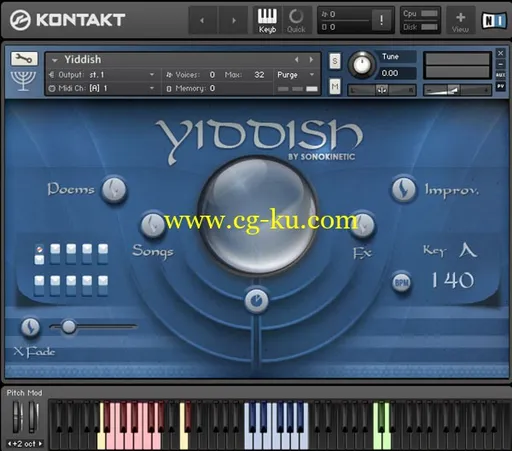Image resolution: width=512 pixels, height=451 pixels.
Task: Click the Cpu meter display
Action: click(x=420, y=13)
